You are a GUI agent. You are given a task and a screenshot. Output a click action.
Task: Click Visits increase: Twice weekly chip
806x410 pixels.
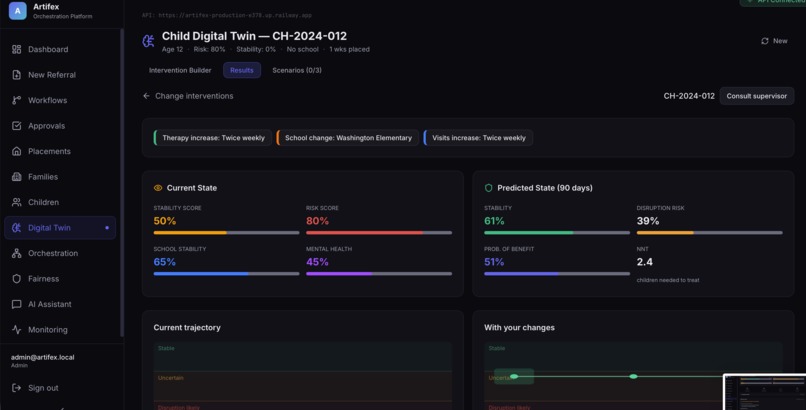pyautogui.click(x=478, y=138)
